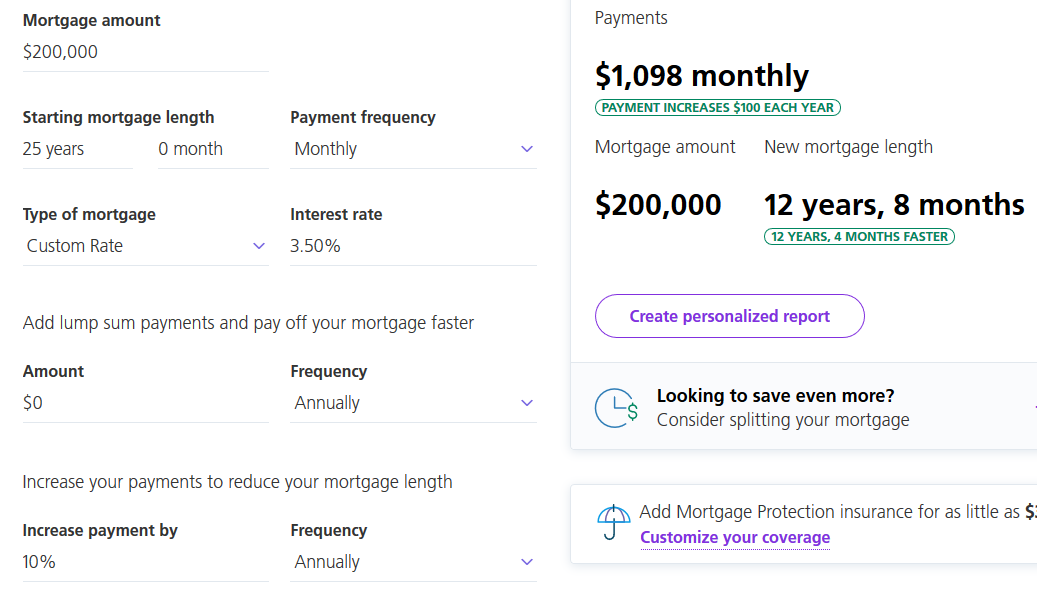
Task: Open the lump sum Annually frequency dropdown
Action: click(x=413, y=403)
